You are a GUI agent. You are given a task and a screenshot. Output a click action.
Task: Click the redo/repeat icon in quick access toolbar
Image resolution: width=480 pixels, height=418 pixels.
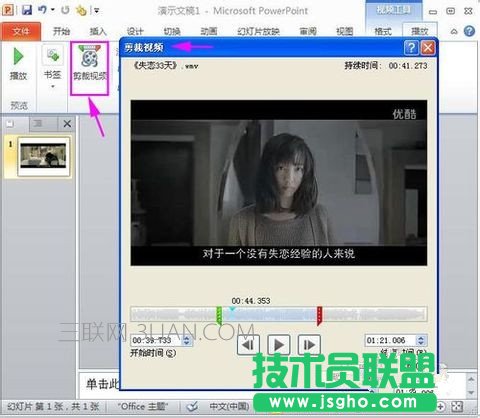tap(65, 10)
